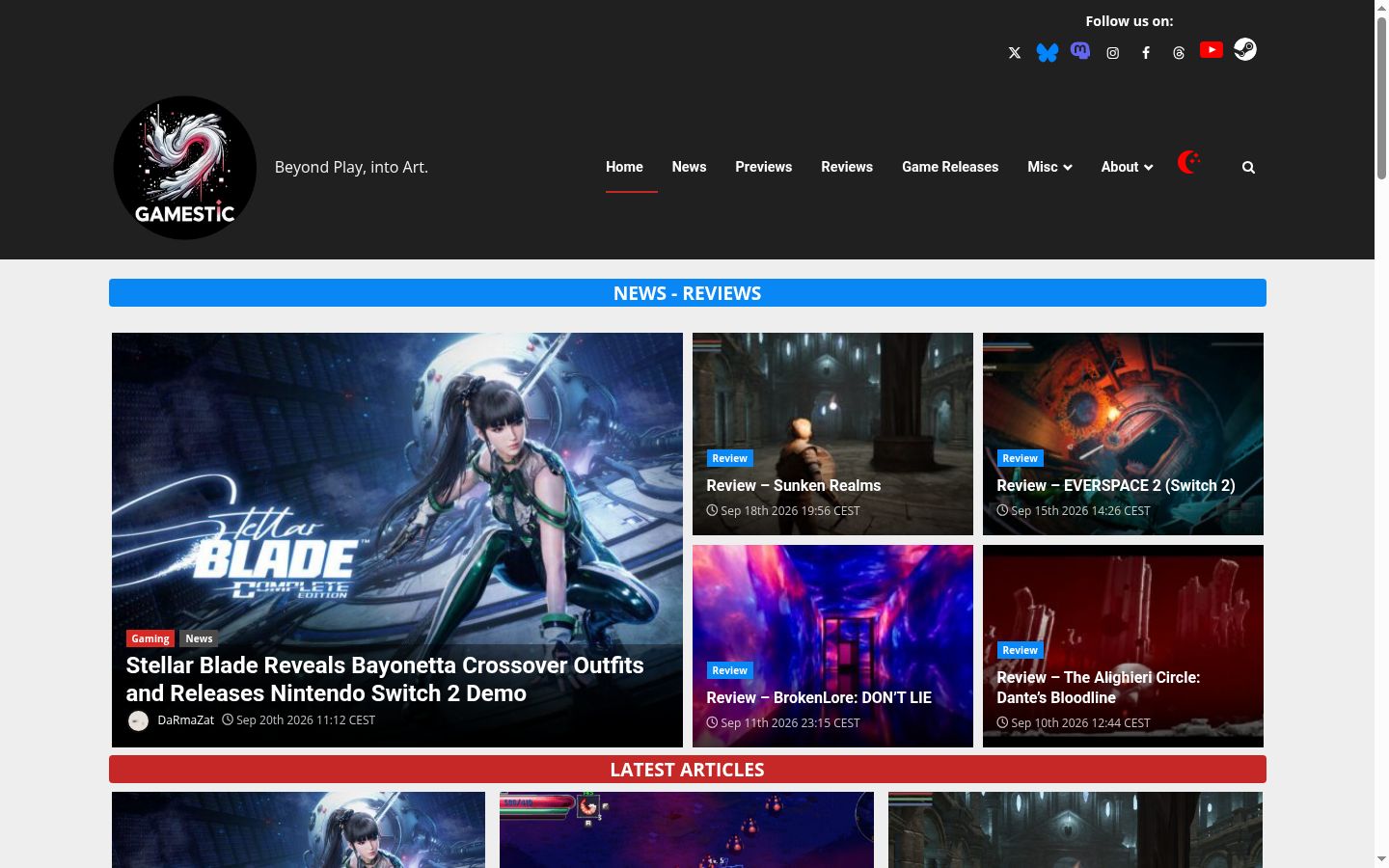
Task: Expand the Misc dropdown menu
Action: [x=1049, y=167]
